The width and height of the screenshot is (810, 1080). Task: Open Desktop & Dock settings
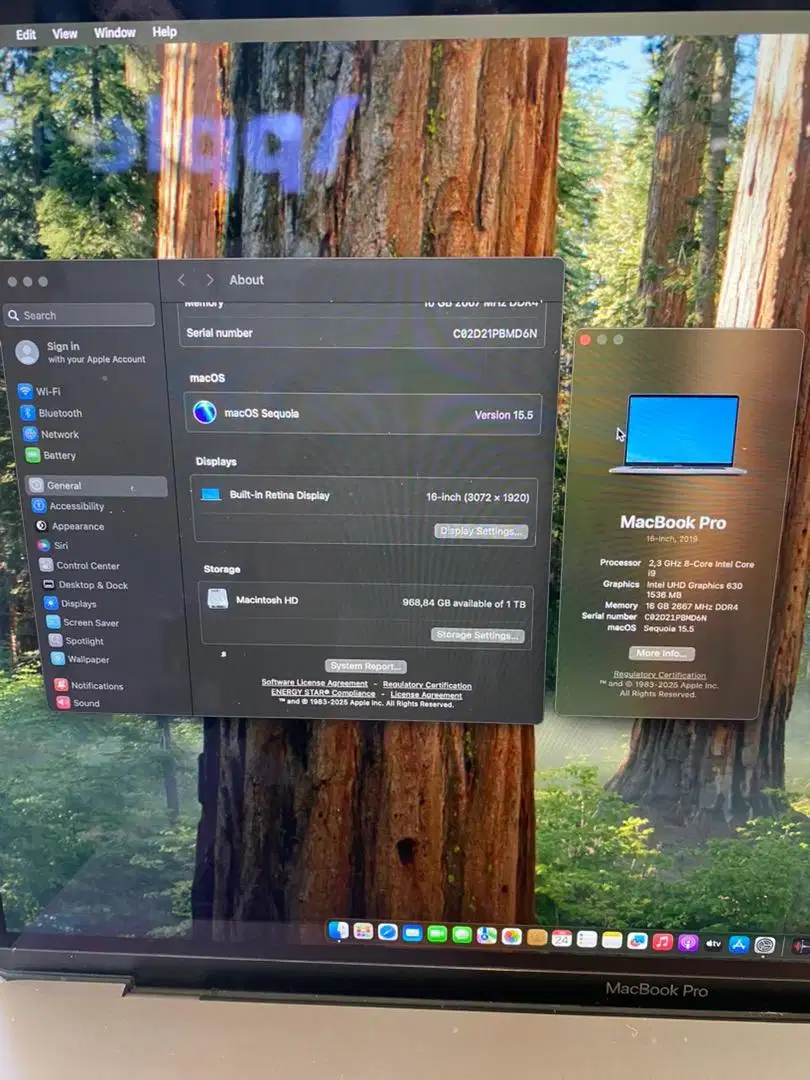[85, 585]
